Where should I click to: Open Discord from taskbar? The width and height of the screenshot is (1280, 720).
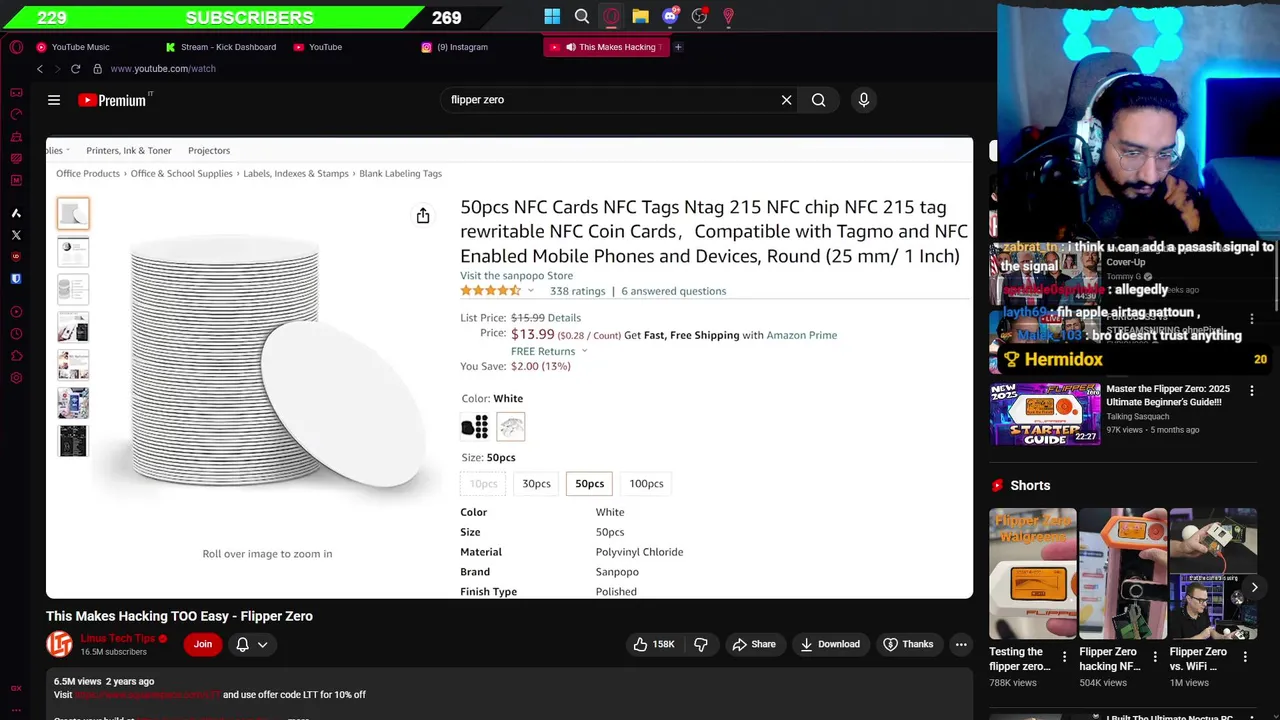pos(670,16)
